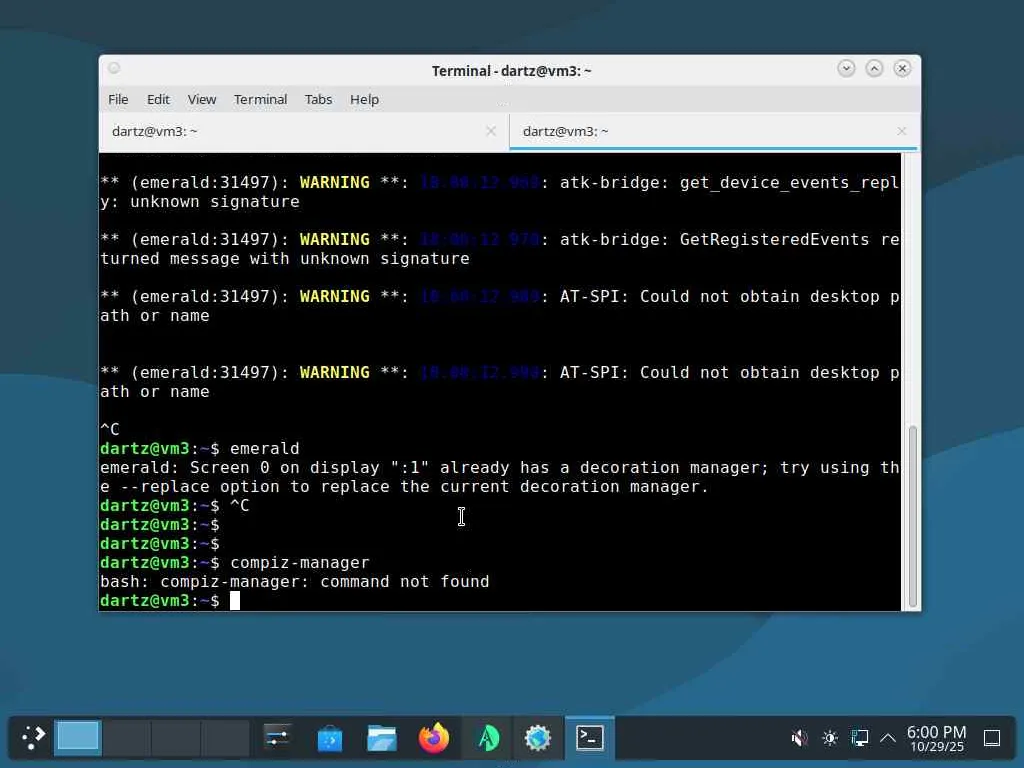Open the File menu
The width and height of the screenshot is (1024, 768).
tap(118, 99)
